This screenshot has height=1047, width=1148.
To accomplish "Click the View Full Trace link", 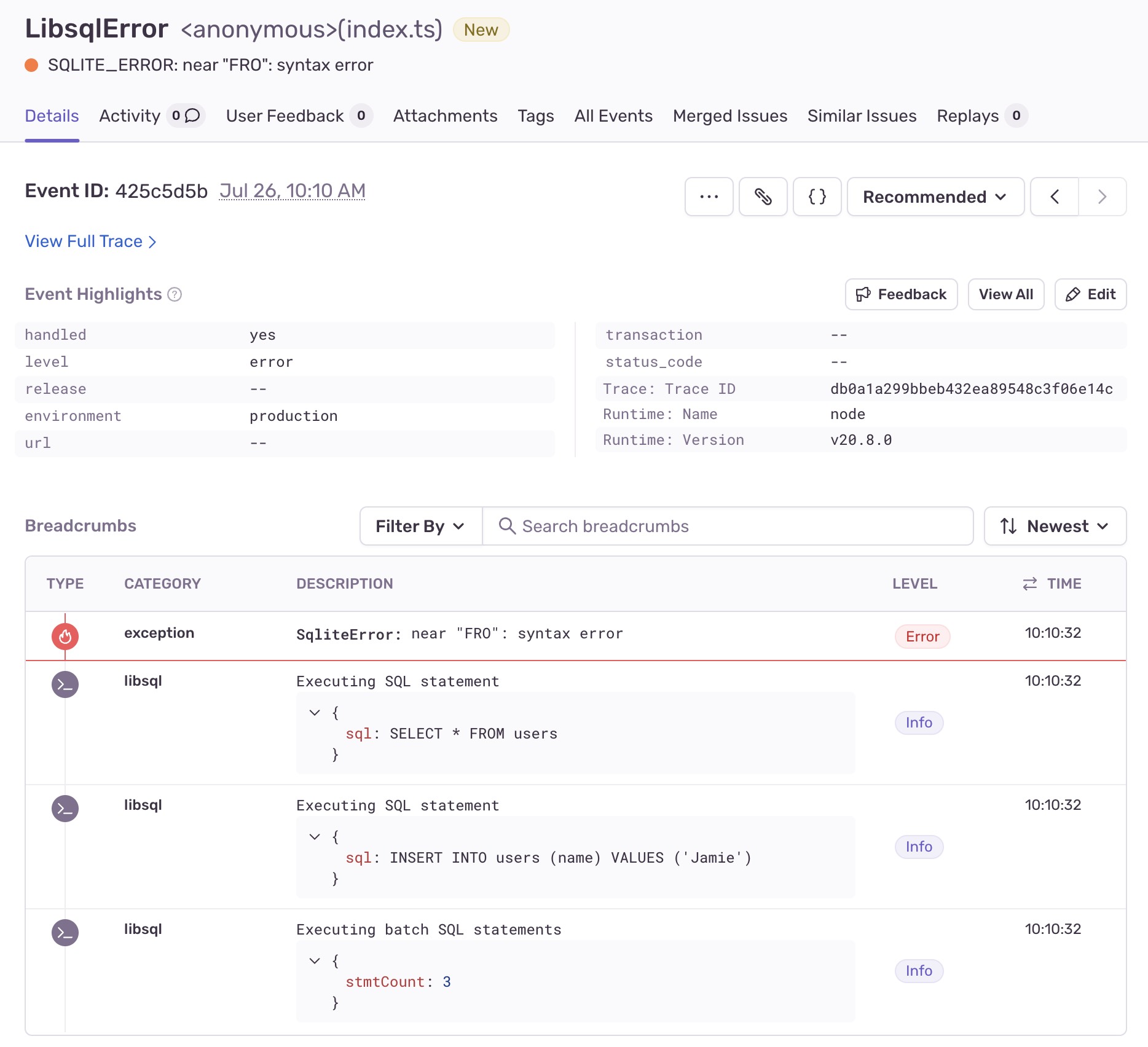I will click(90, 241).
